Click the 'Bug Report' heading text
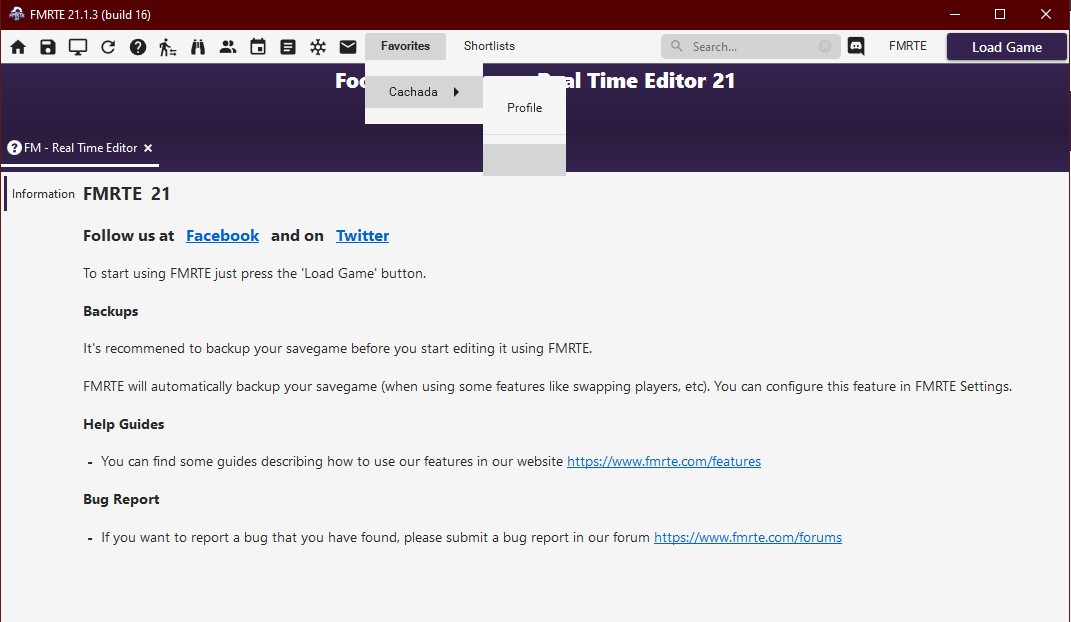The width and height of the screenshot is (1071, 622). click(122, 499)
